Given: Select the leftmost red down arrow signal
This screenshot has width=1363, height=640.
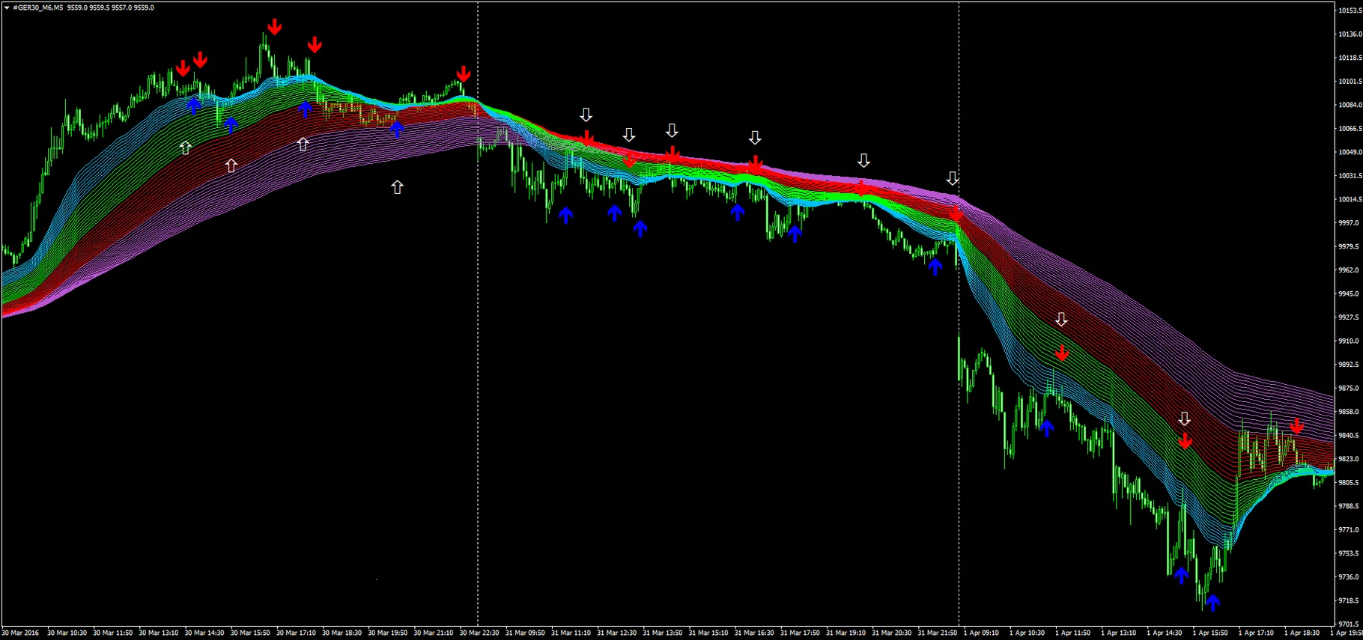Looking at the screenshot, I should (183, 68).
